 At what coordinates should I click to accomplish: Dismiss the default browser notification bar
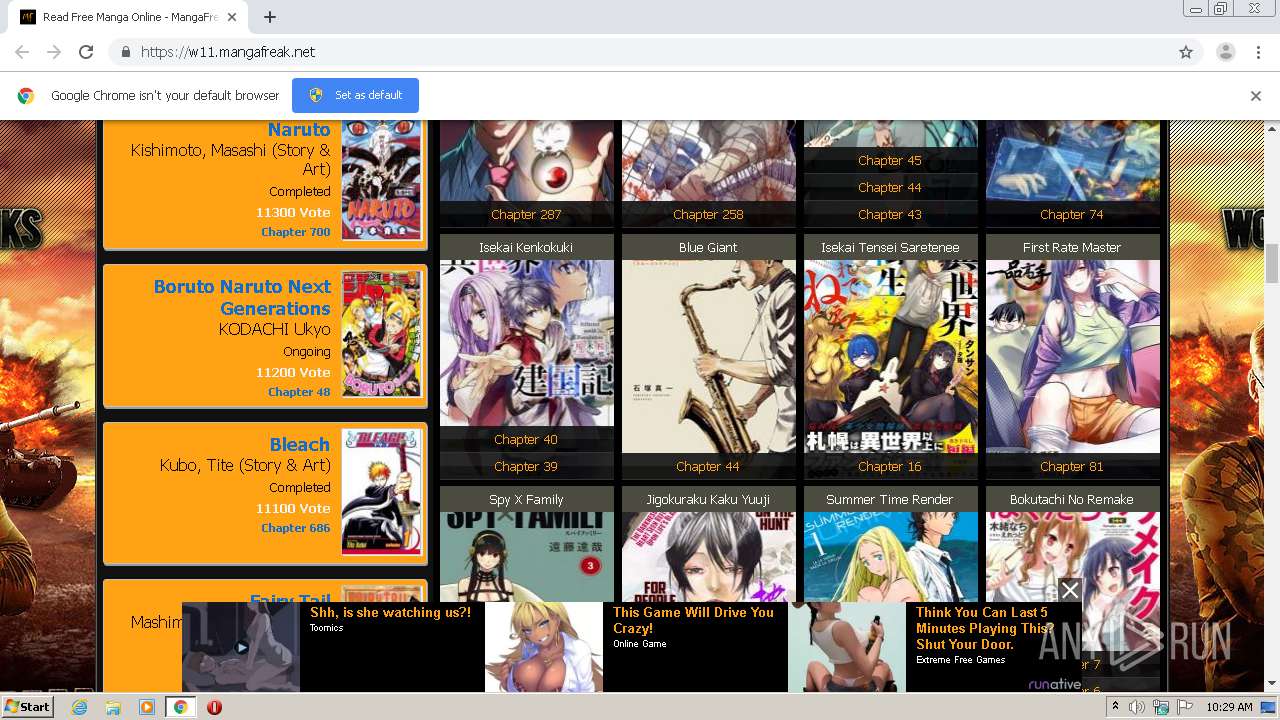tap(1256, 96)
